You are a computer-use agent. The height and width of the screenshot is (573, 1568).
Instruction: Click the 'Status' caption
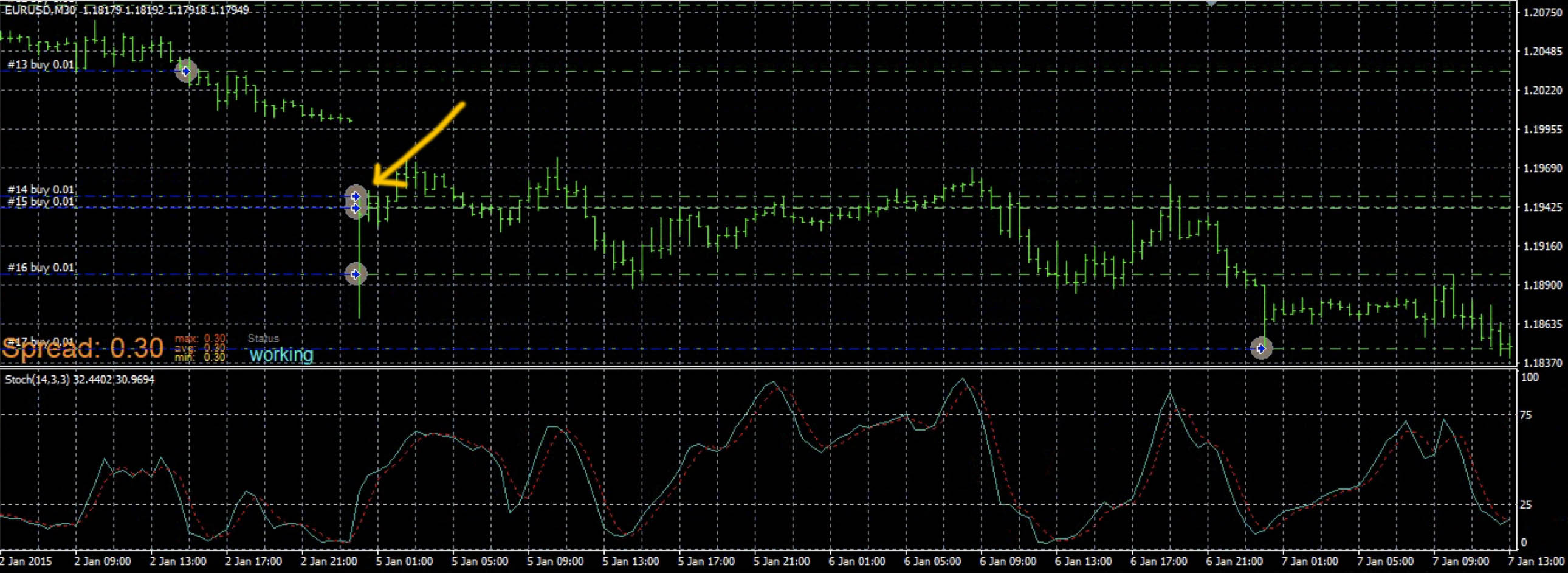tap(263, 338)
